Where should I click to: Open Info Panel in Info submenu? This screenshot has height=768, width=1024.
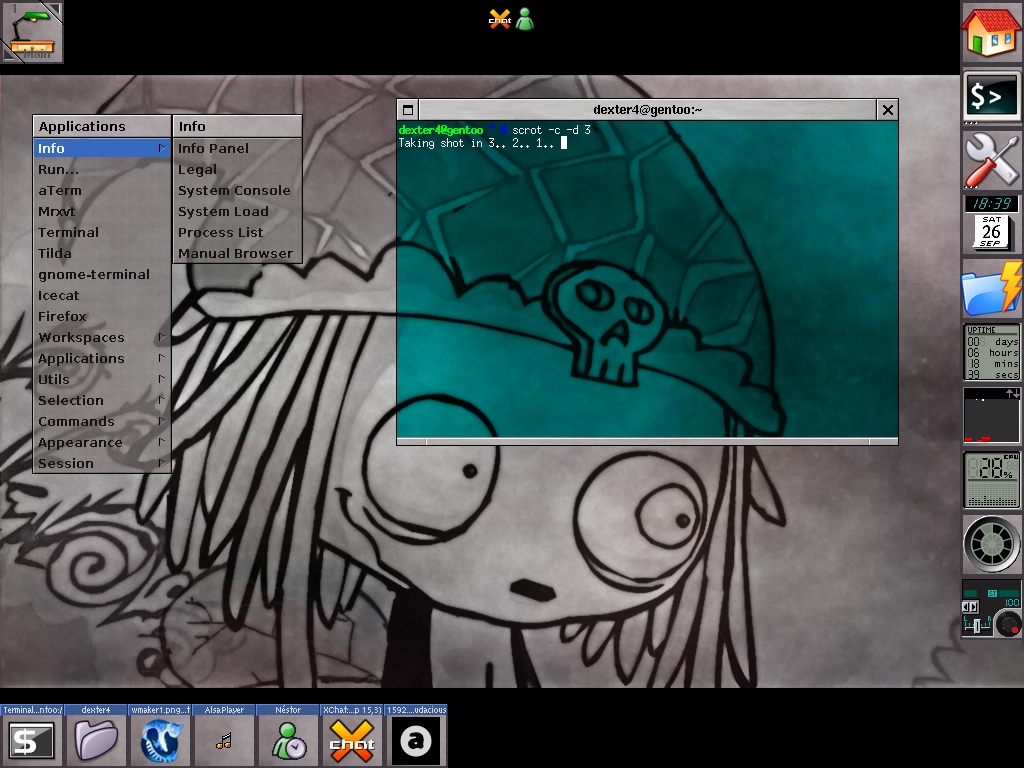238,148
